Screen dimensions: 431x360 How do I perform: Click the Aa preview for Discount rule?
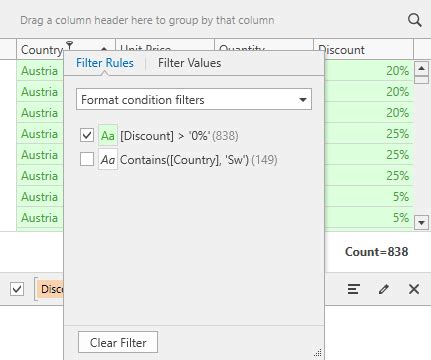[108, 136]
